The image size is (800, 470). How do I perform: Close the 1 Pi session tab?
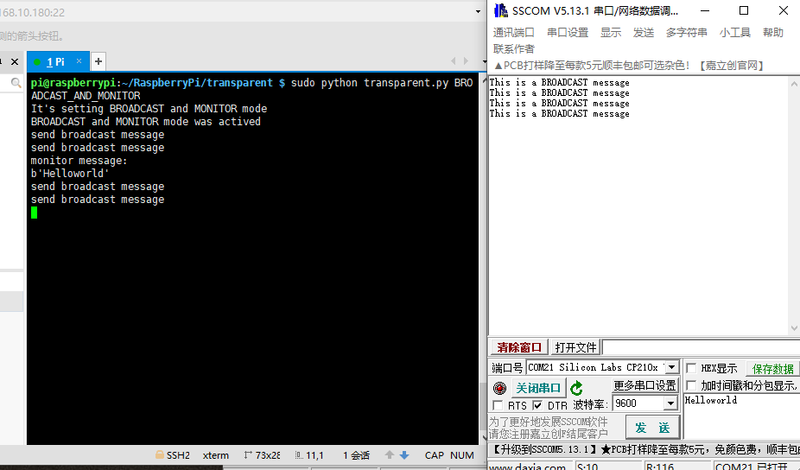[79, 61]
